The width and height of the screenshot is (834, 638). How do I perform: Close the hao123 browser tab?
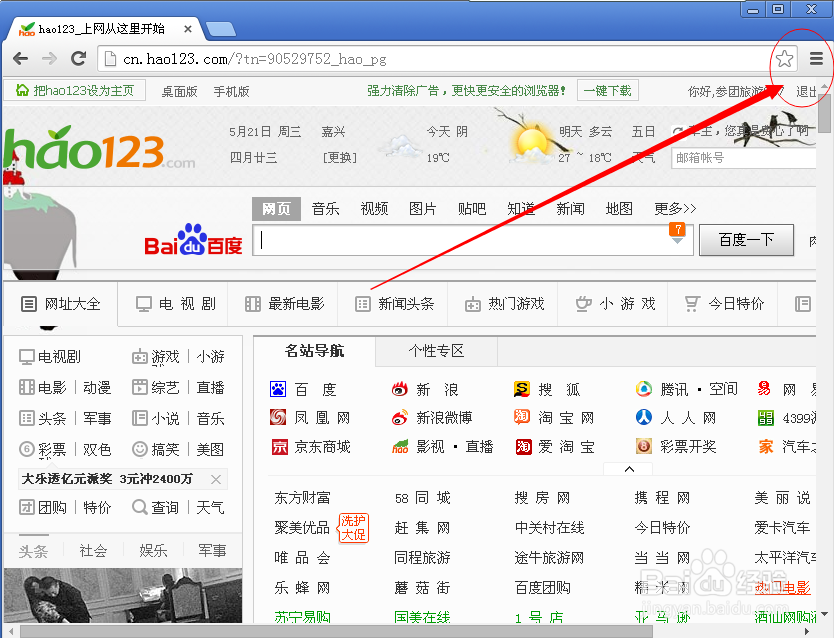(x=188, y=29)
